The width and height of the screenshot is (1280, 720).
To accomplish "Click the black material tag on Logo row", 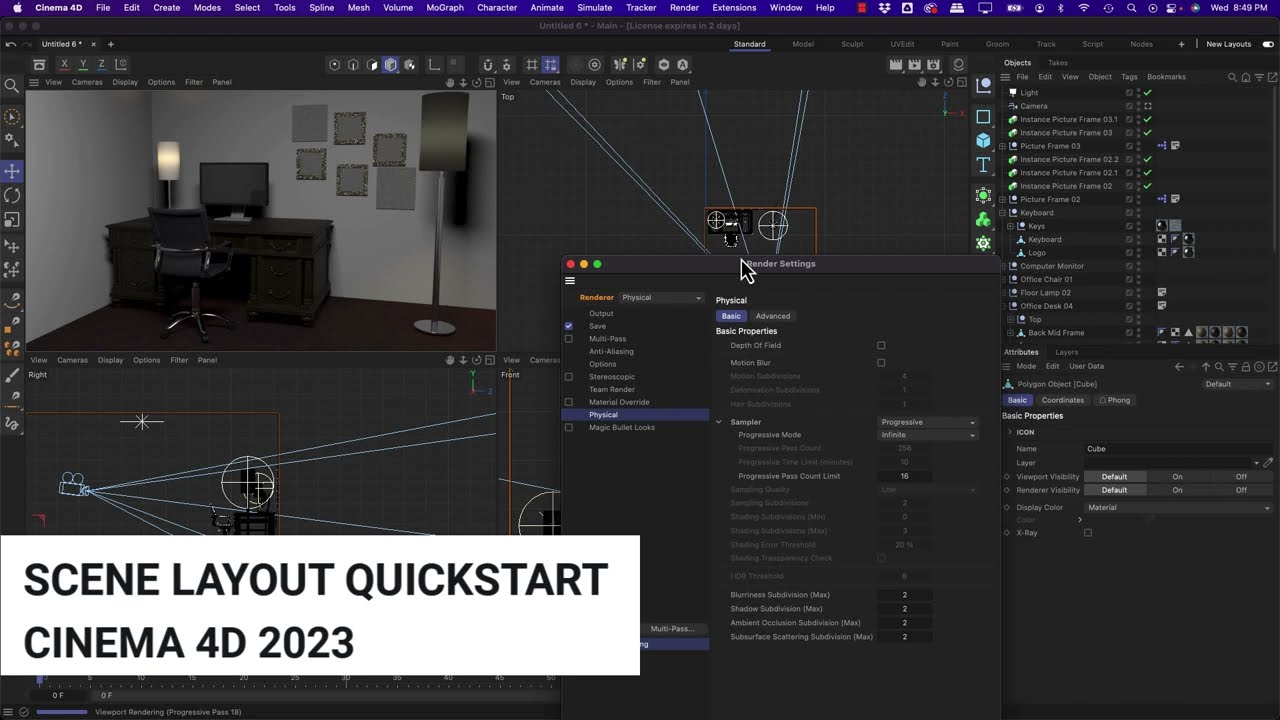I will click(1188, 253).
